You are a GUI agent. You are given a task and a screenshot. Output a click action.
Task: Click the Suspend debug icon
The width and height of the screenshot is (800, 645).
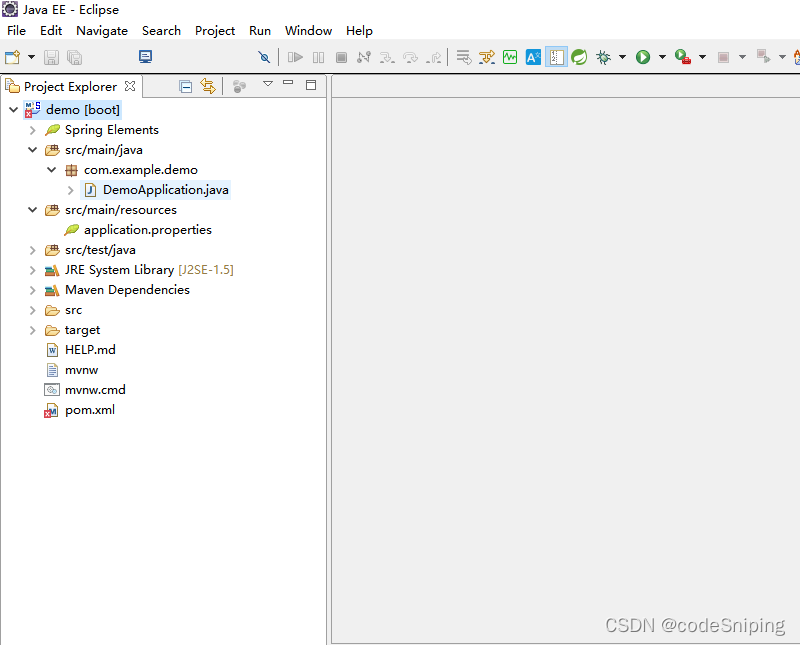pos(318,57)
